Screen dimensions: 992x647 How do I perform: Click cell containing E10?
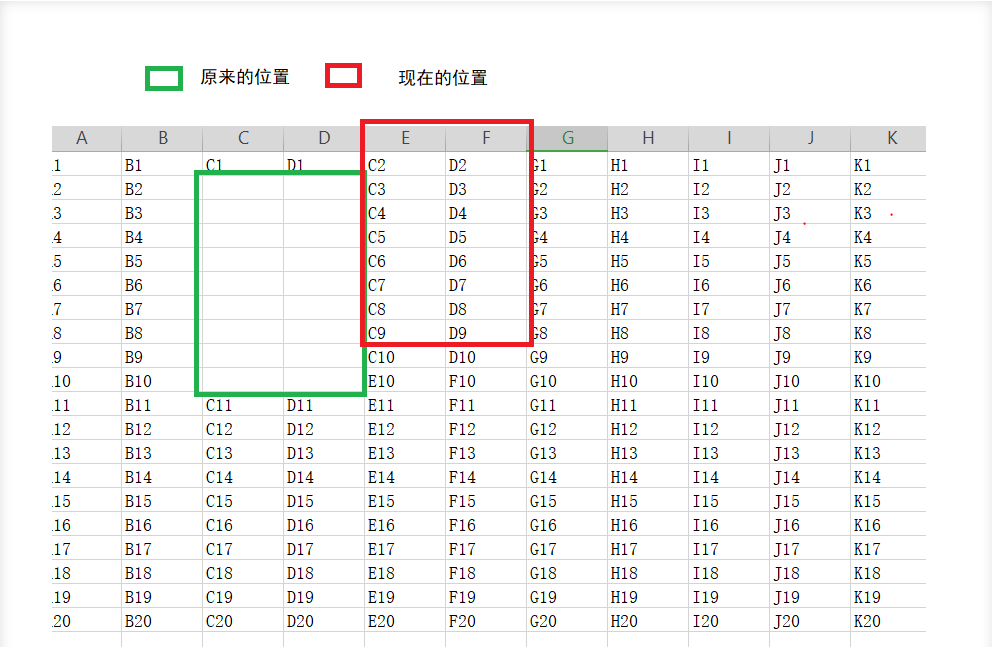click(x=405, y=381)
